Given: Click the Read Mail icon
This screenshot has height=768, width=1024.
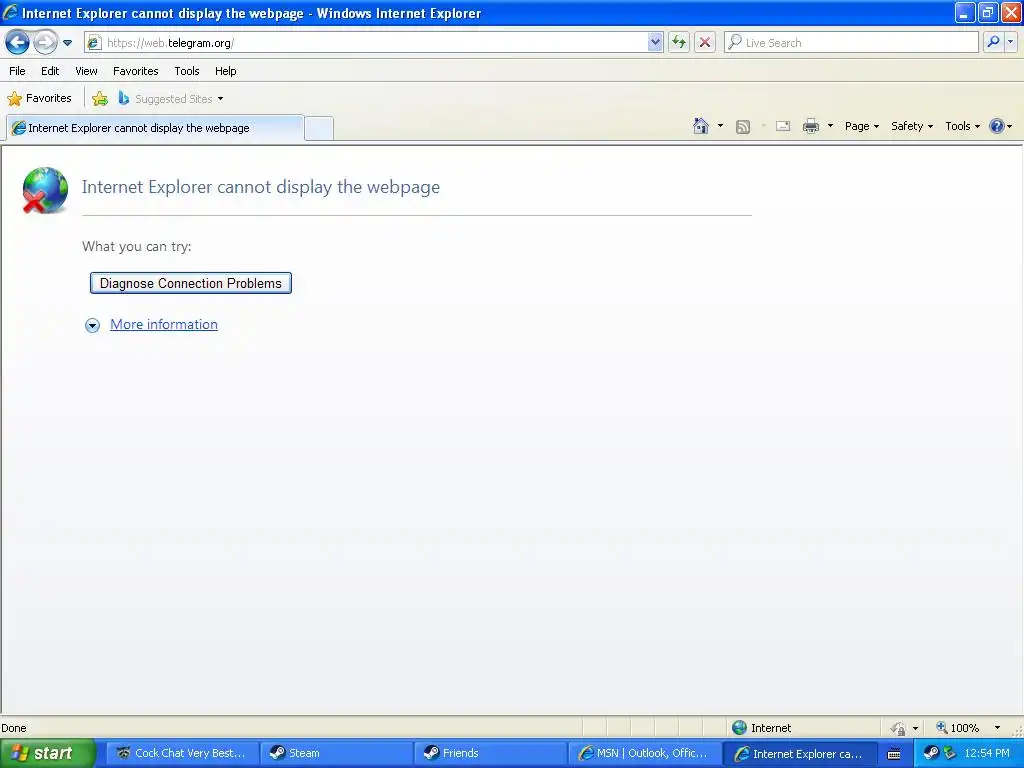Looking at the screenshot, I should pyautogui.click(x=783, y=126).
